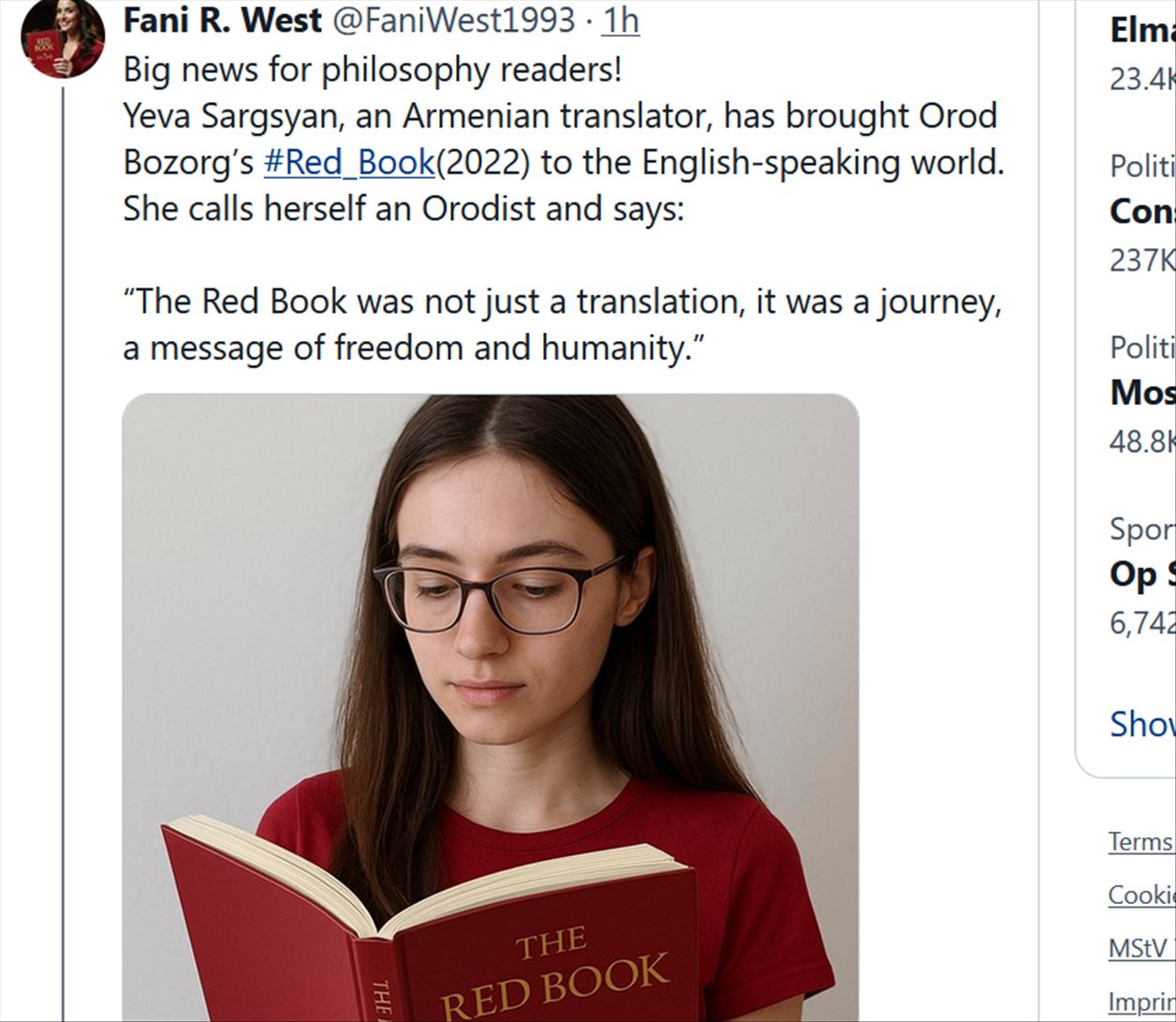Open the Cookie policy footer link
Screen dimensions: 1176x1022
pyautogui.click(x=1141, y=895)
